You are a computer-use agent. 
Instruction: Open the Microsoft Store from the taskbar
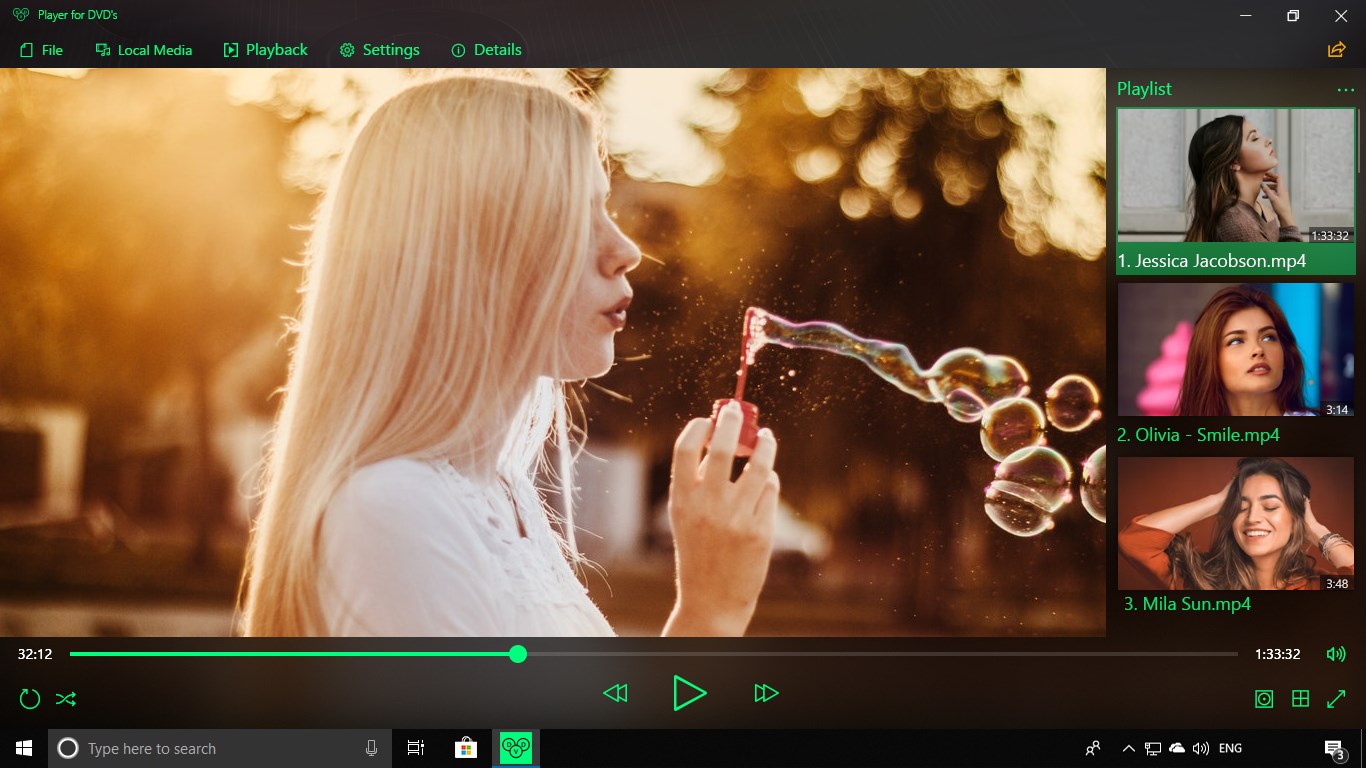[x=465, y=747]
